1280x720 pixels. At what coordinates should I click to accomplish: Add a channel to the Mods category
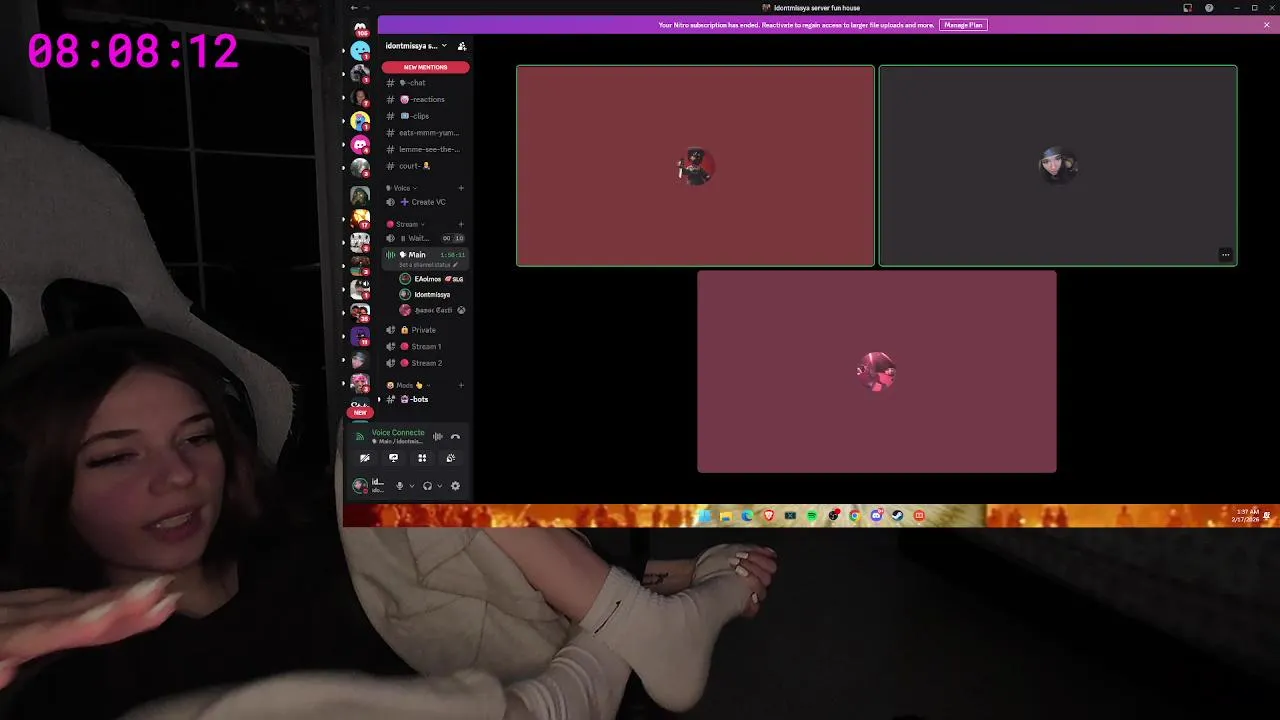pos(461,385)
